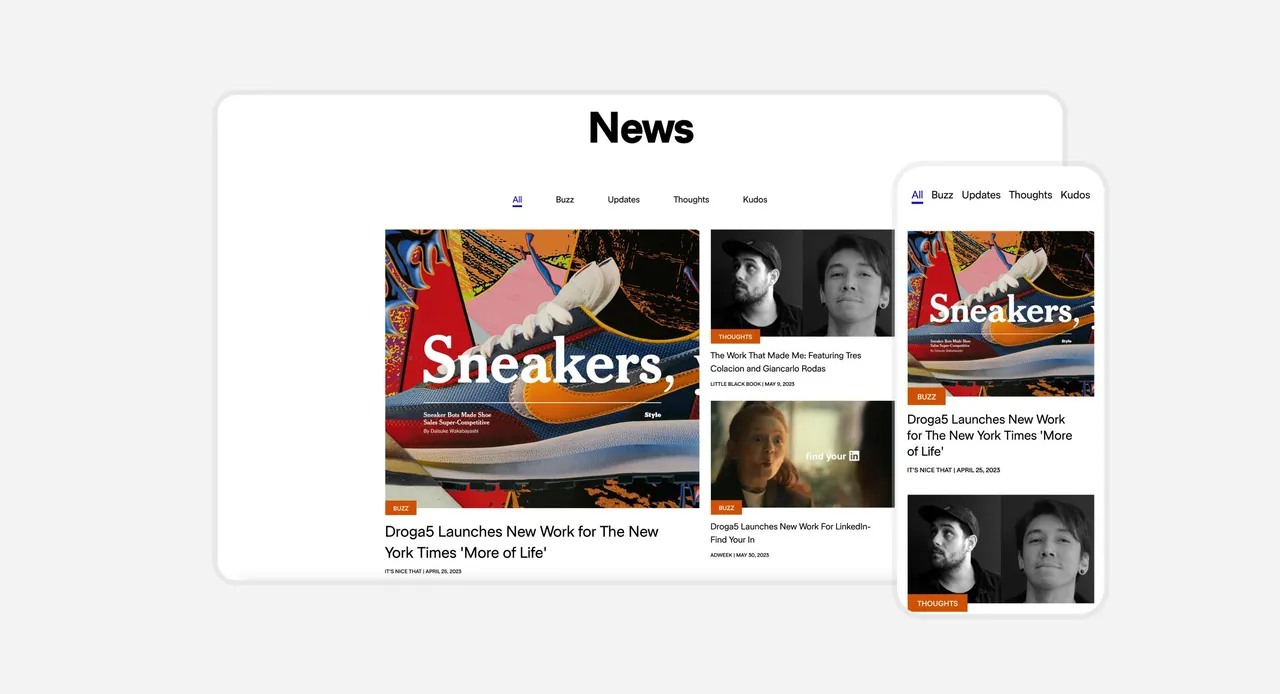Click mobile byline 'IT'S NICE THAT | APRIL 25, 2023'
Image resolution: width=1280 pixels, height=694 pixels.
click(x=953, y=470)
